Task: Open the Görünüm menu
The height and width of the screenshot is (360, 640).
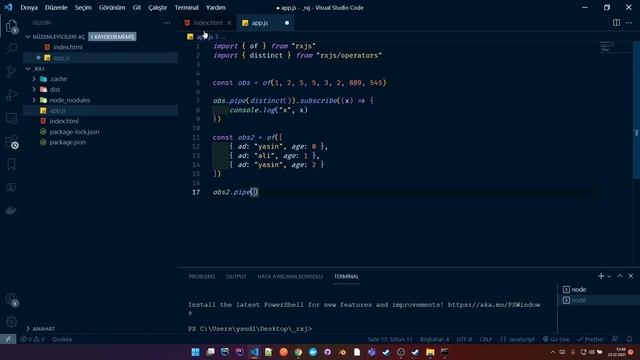Action: (x=112, y=7)
